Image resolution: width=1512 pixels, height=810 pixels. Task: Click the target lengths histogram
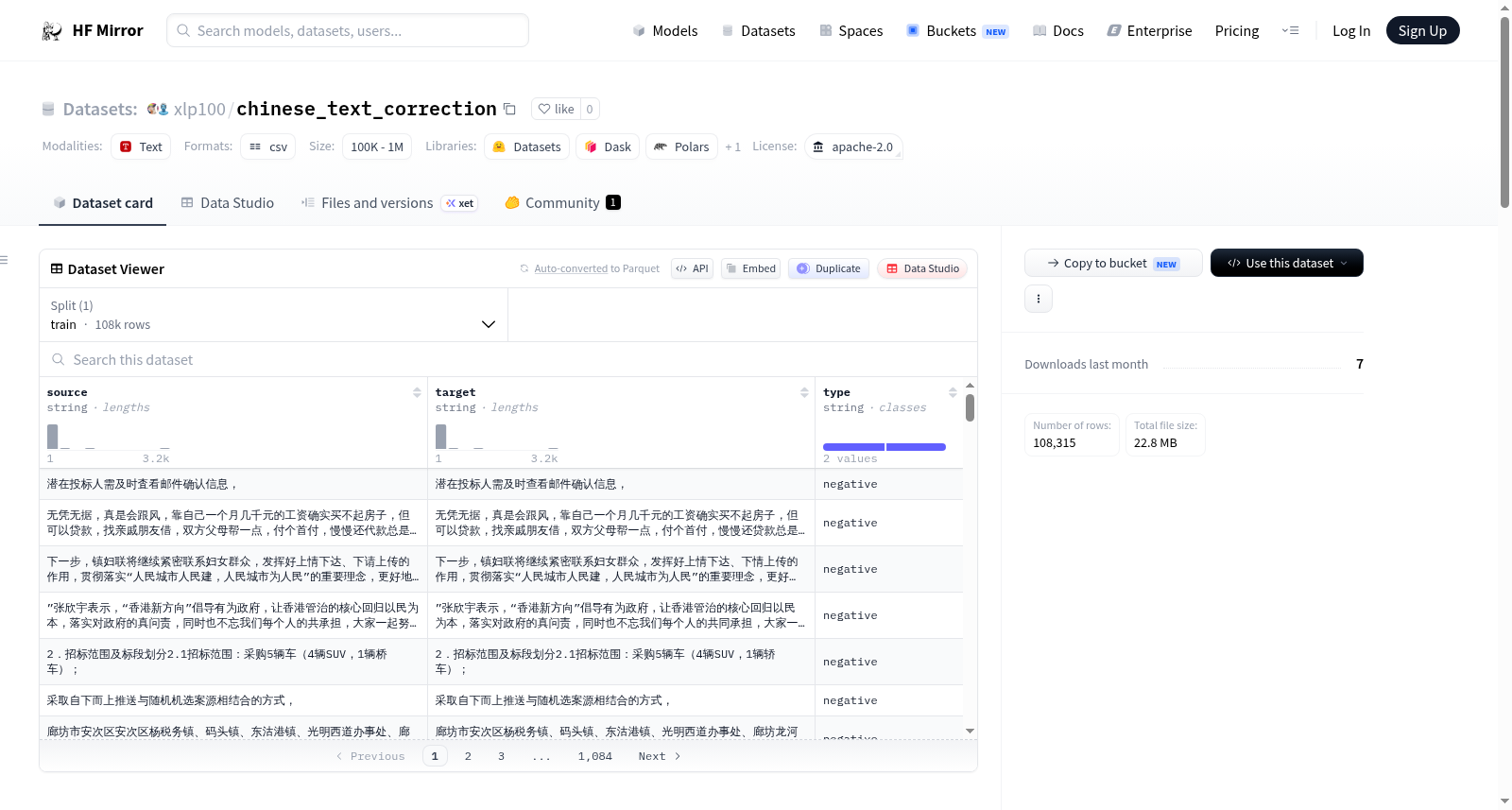pos(496,437)
